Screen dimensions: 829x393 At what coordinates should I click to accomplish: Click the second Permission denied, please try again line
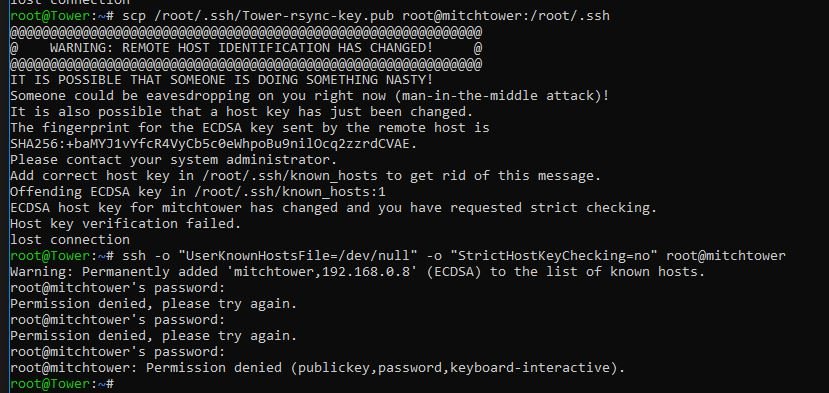[153, 336]
